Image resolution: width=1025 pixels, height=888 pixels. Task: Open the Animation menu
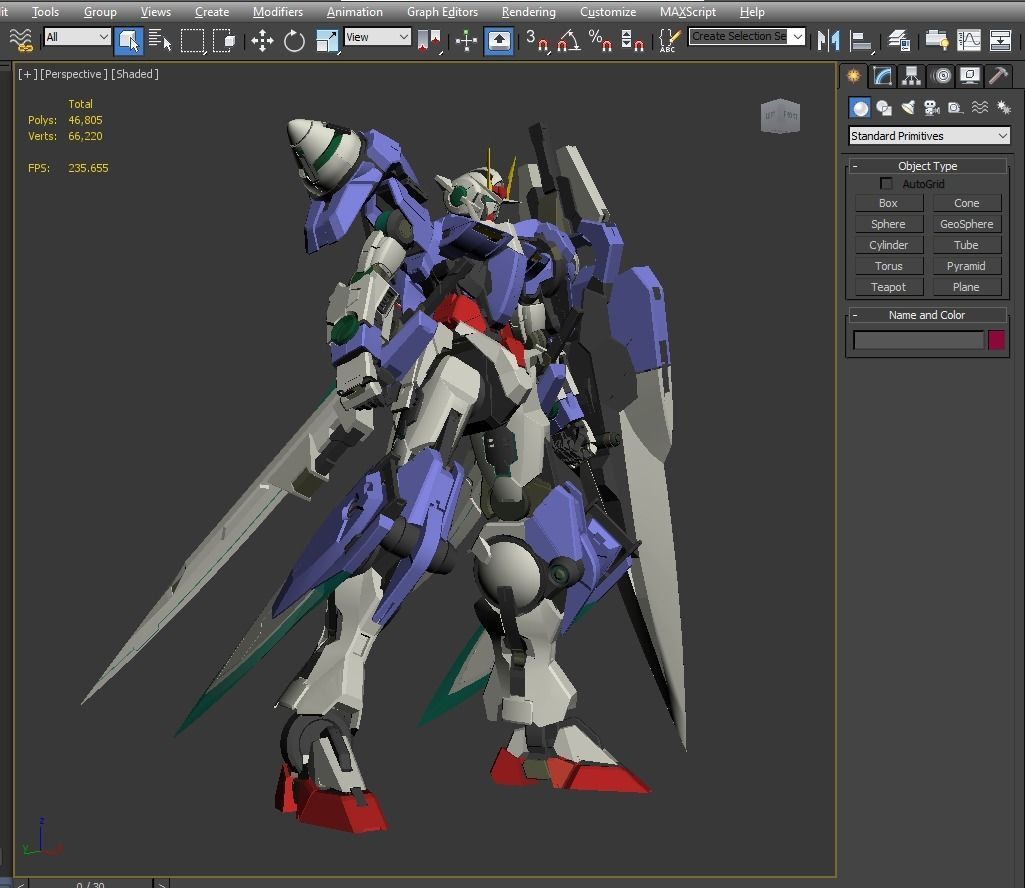pyautogui.click(x=355, y=12)
